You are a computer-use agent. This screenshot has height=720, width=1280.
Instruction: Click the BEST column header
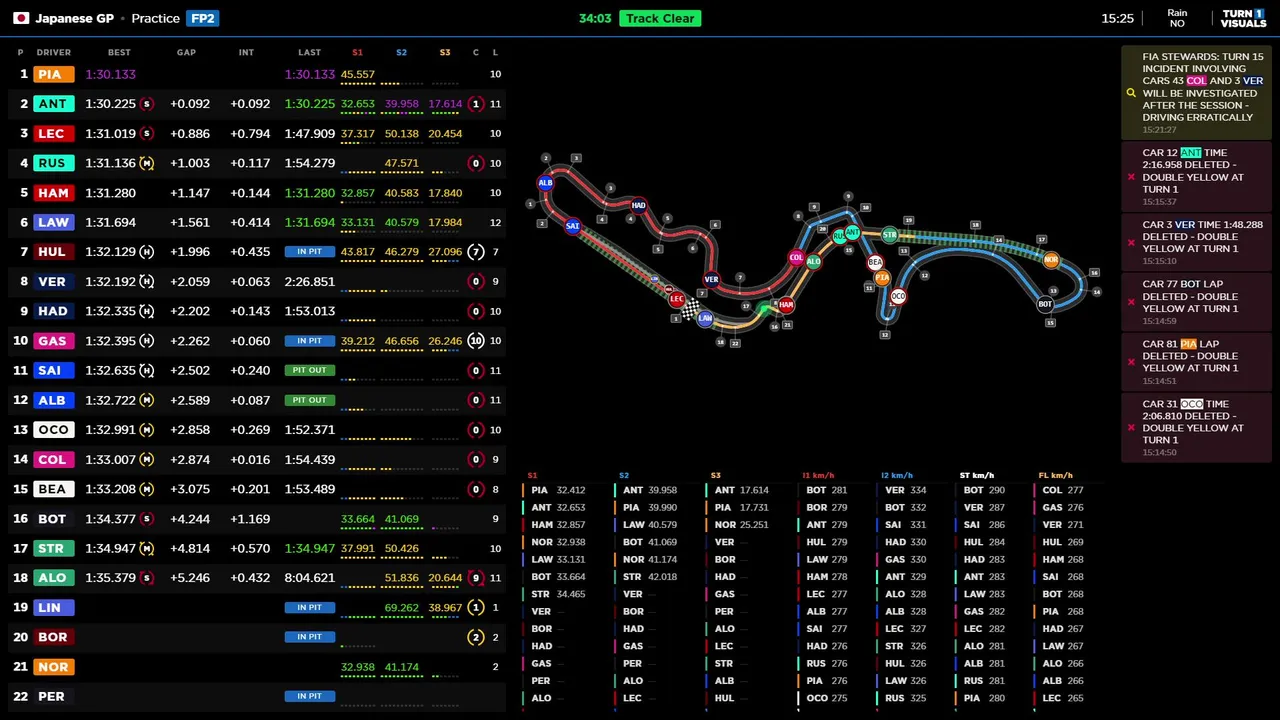pos(119,52)
